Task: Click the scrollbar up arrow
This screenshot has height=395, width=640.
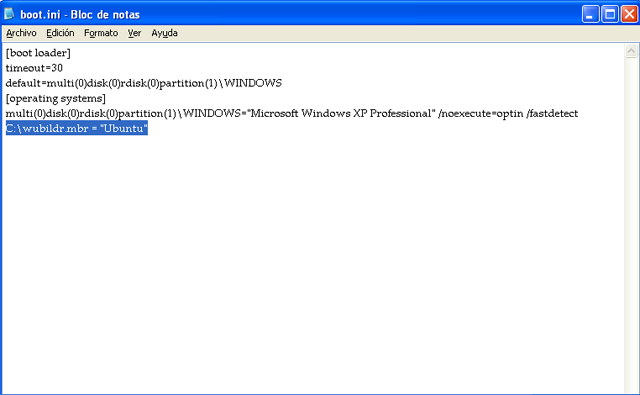Action: tap(631, 51)
